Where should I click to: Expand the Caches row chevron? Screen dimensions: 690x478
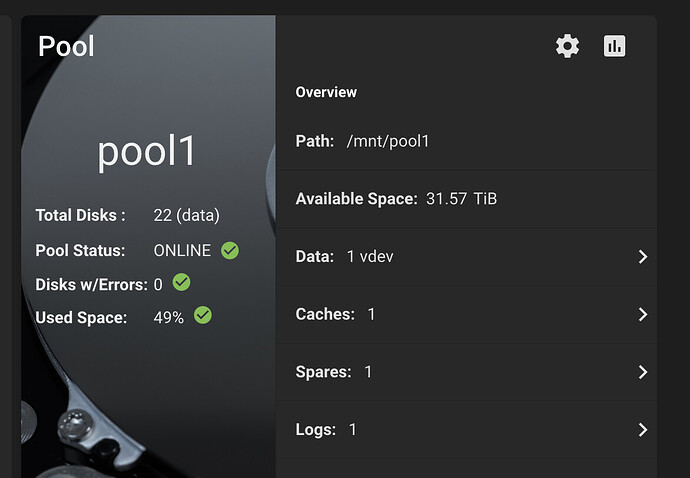coord(642,315)
